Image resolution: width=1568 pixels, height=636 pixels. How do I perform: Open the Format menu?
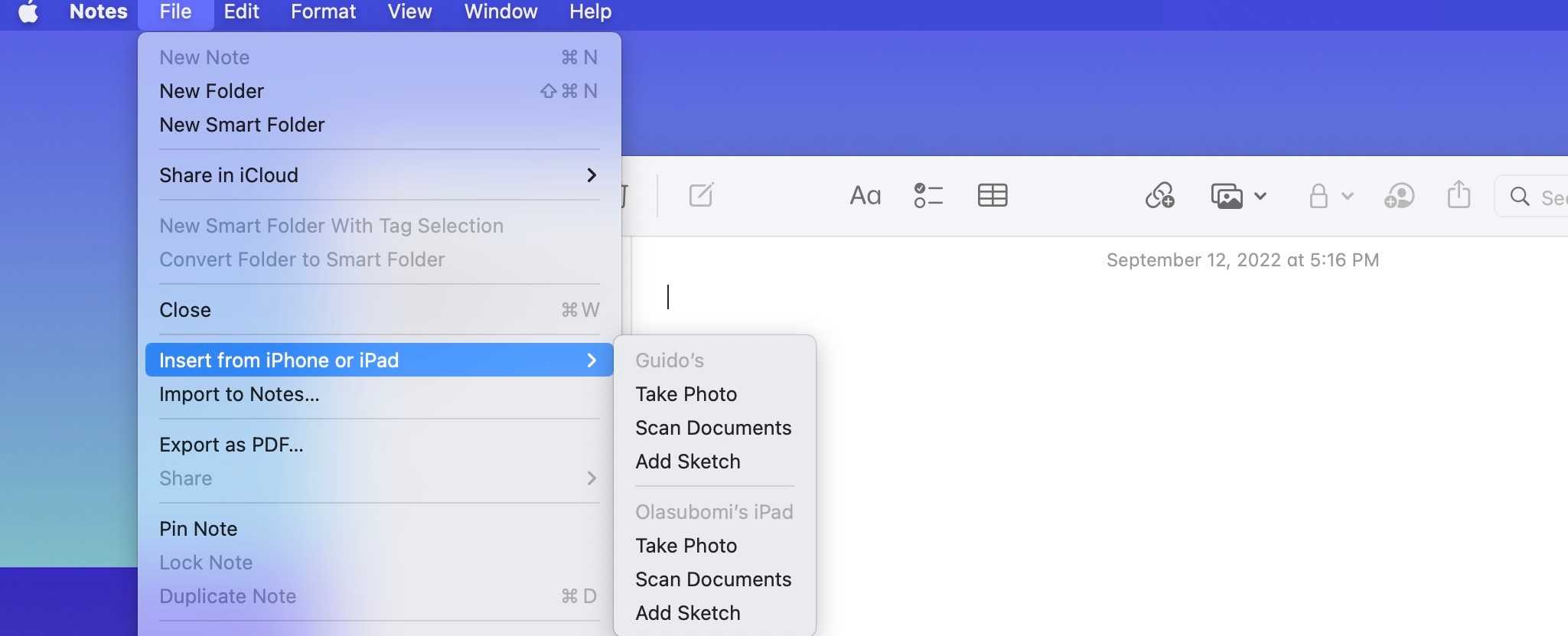click(323, 12)
